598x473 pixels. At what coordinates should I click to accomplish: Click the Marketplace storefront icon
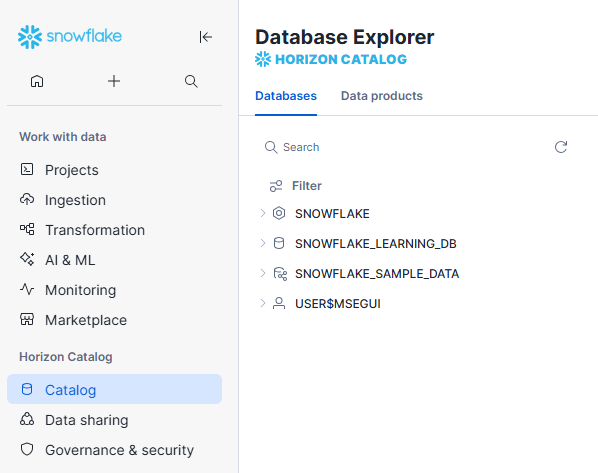[x=27, y=319]
